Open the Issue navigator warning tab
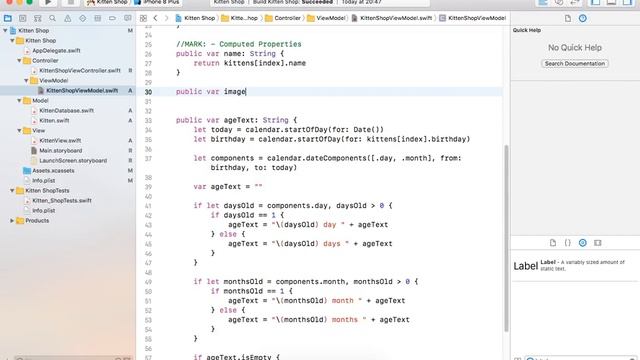This screenshot has height=360, width=640. pos(68,18)
